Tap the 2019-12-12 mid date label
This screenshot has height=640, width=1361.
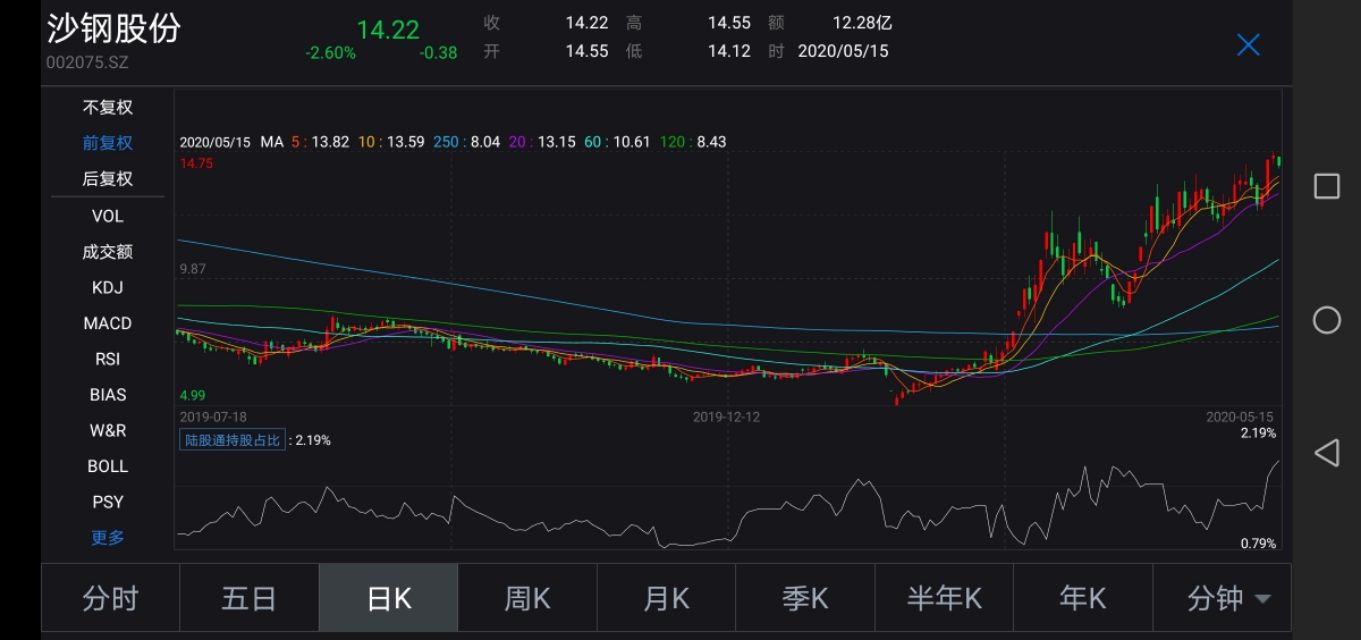pyautogui.click(x=726, y=416)
